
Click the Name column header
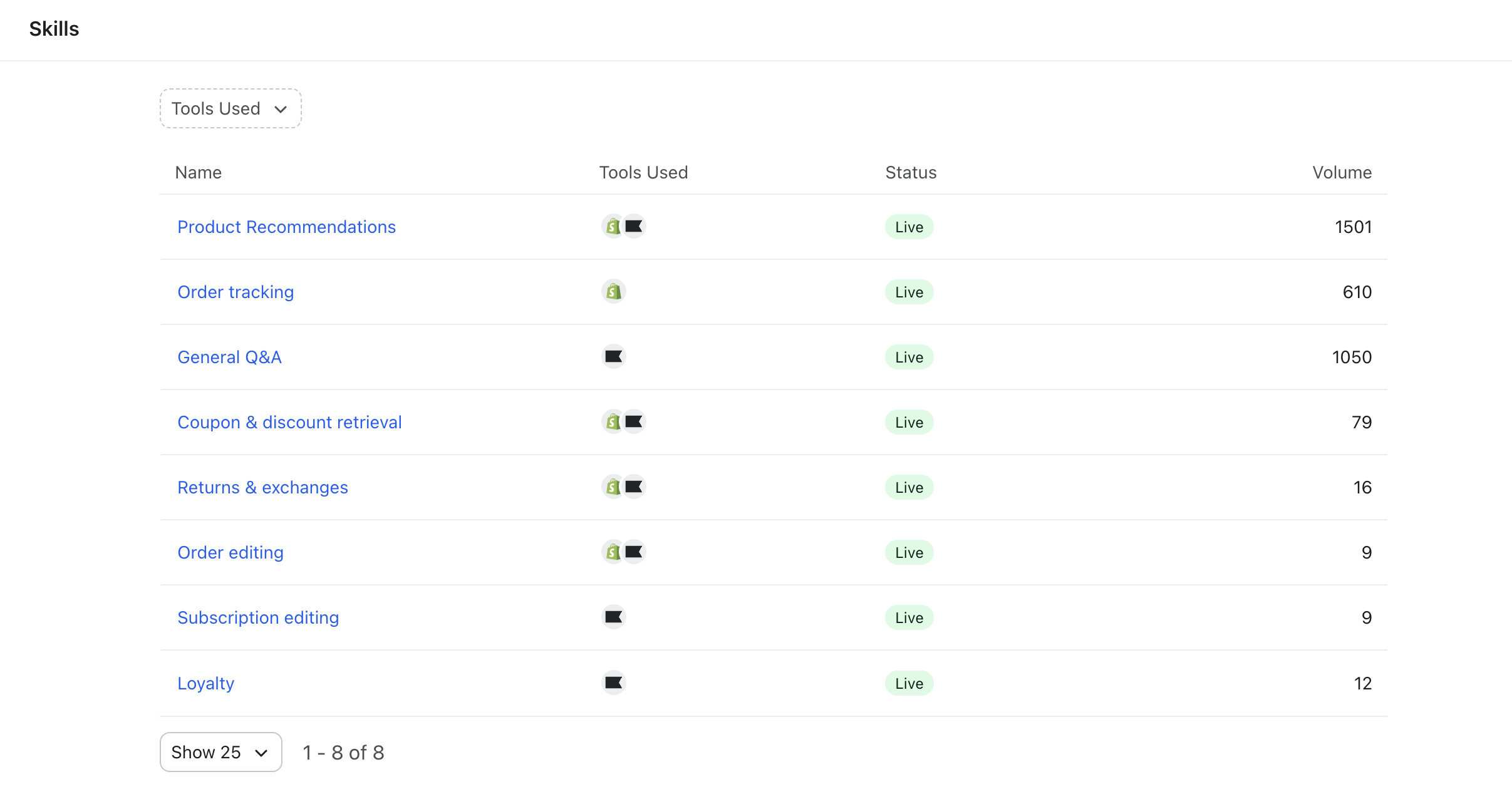pyautogui.click(x=198, y=173)
